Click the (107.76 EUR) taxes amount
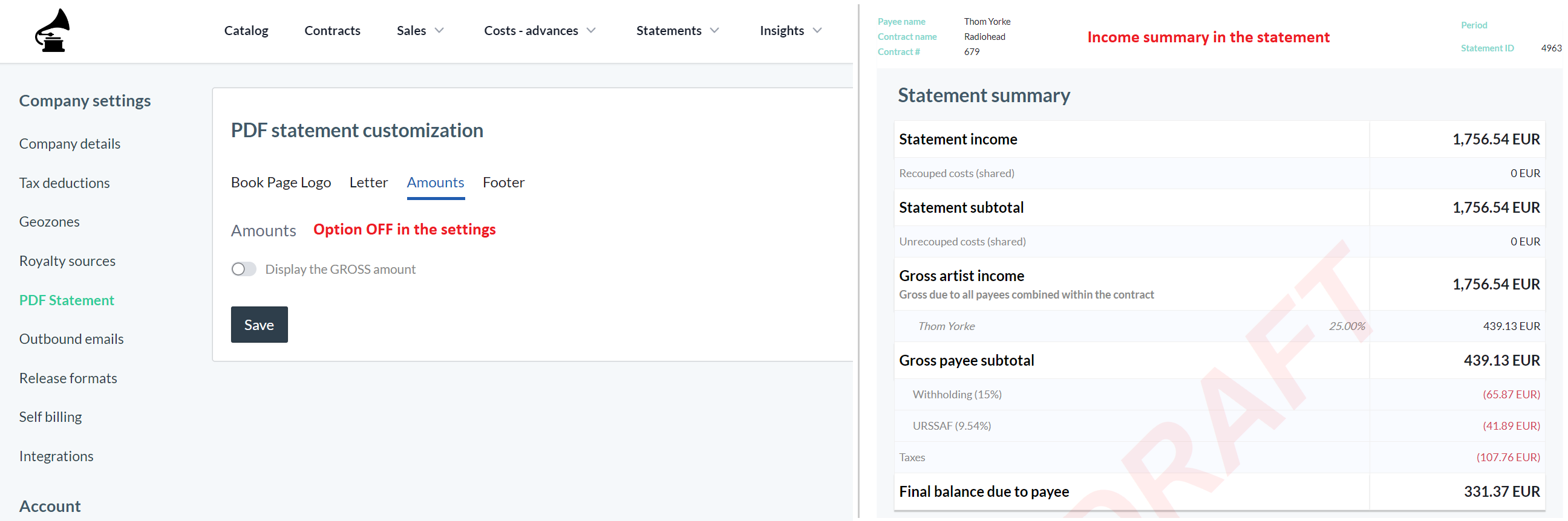 [1508, 458]
